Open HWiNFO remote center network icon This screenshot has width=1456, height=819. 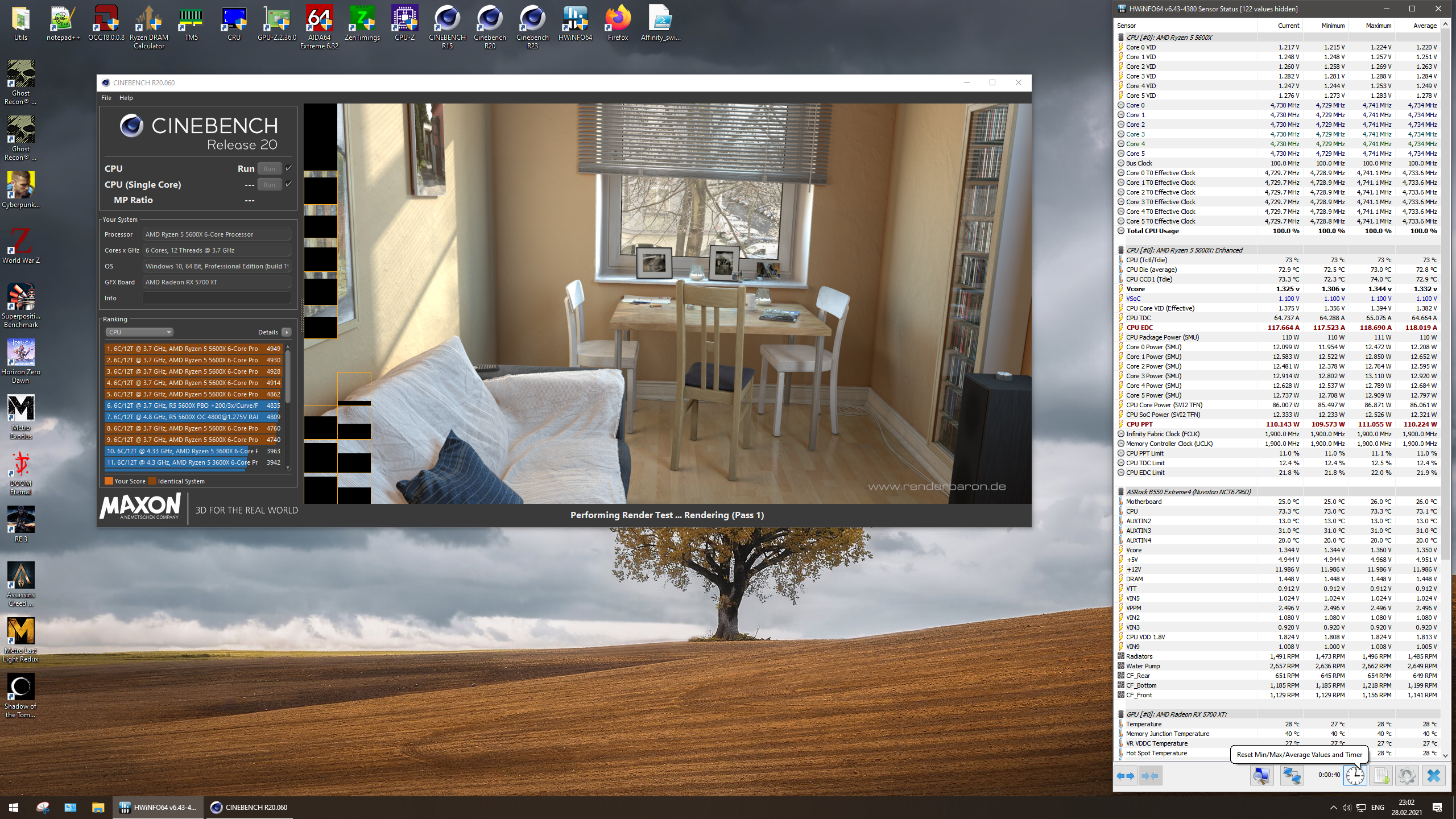(1292, 776)
